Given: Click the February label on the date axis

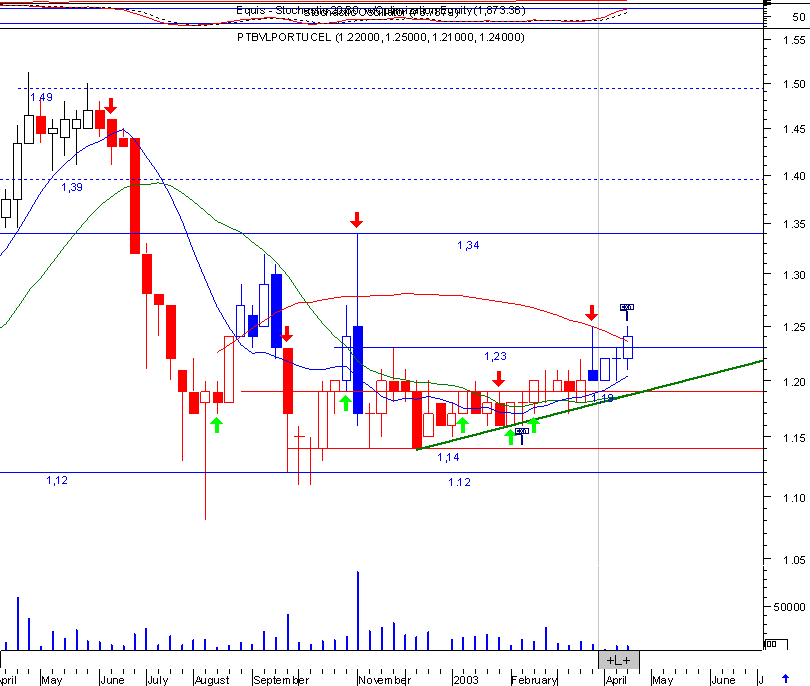Looking at the screenshot, I should (x=534, y=680).
